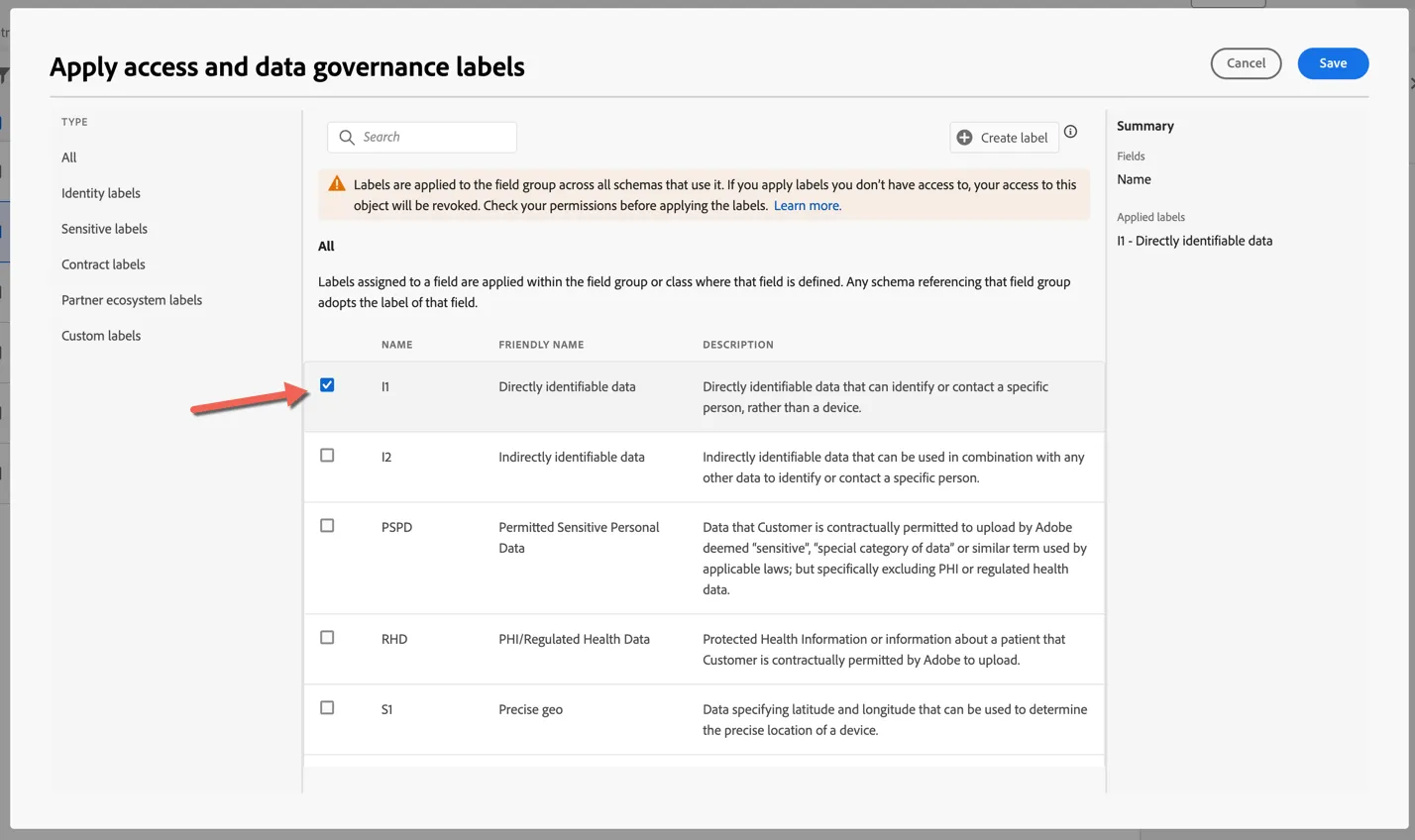Tick the RHD label checkbox
This screenshot has height=840, width=1415.
[x=327, y=638]
